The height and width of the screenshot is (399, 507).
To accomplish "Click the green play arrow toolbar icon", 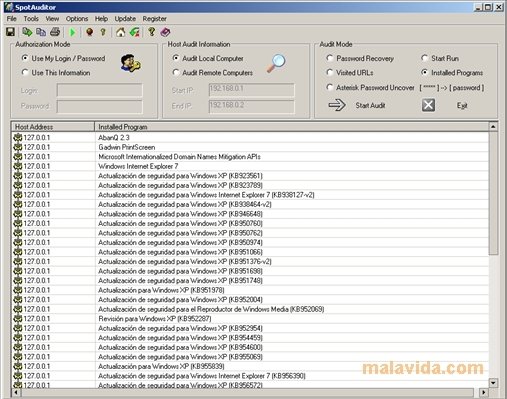I will pyautogui.click(x=72, y=32).
